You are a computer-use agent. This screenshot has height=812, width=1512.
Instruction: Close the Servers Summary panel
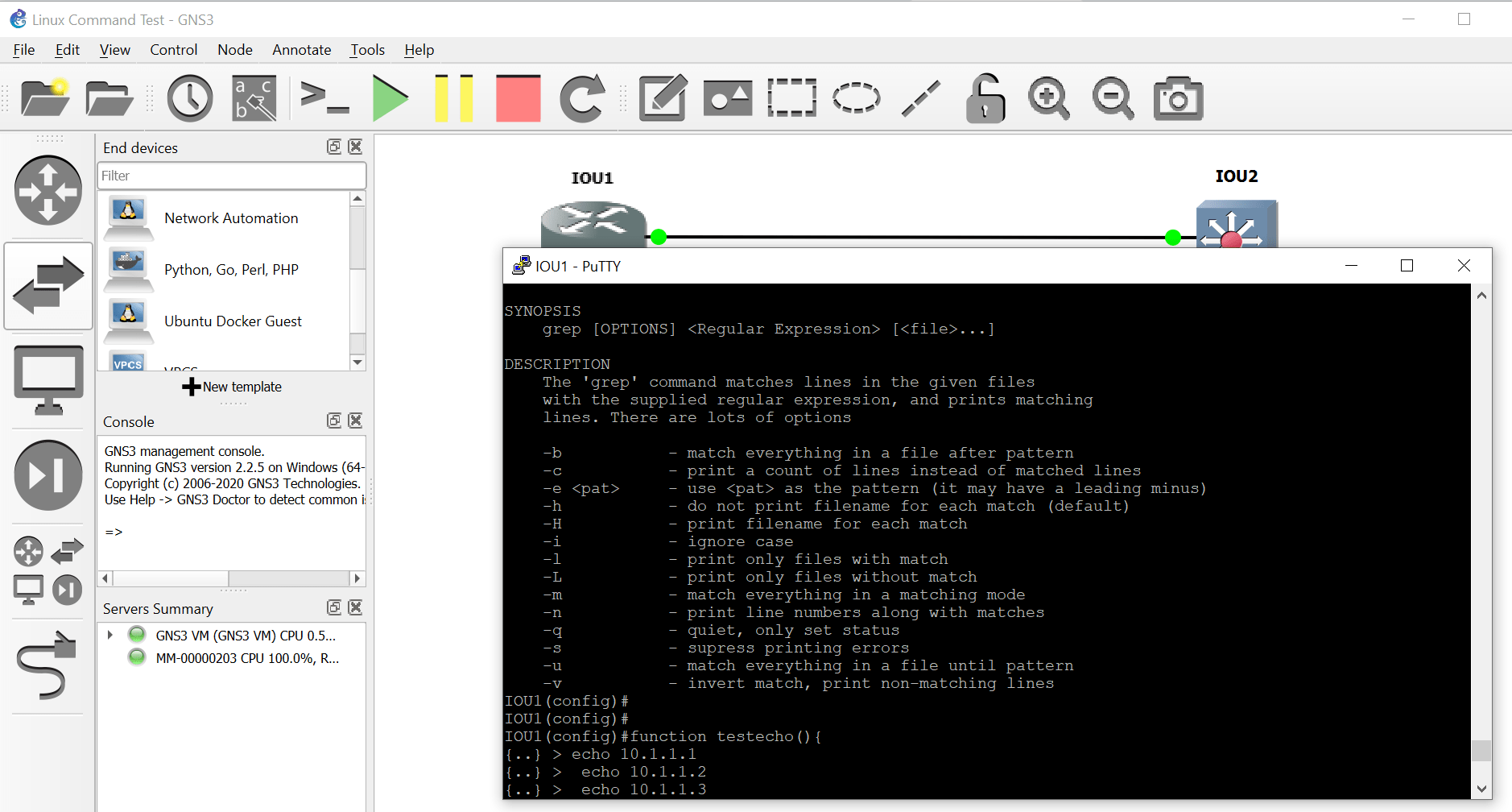[x=355, y=607]
